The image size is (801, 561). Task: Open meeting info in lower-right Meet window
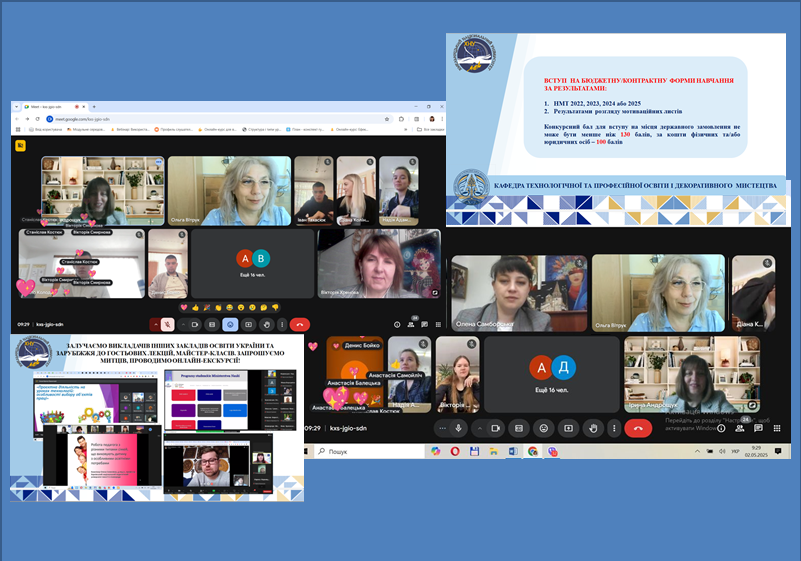point(721,428)
